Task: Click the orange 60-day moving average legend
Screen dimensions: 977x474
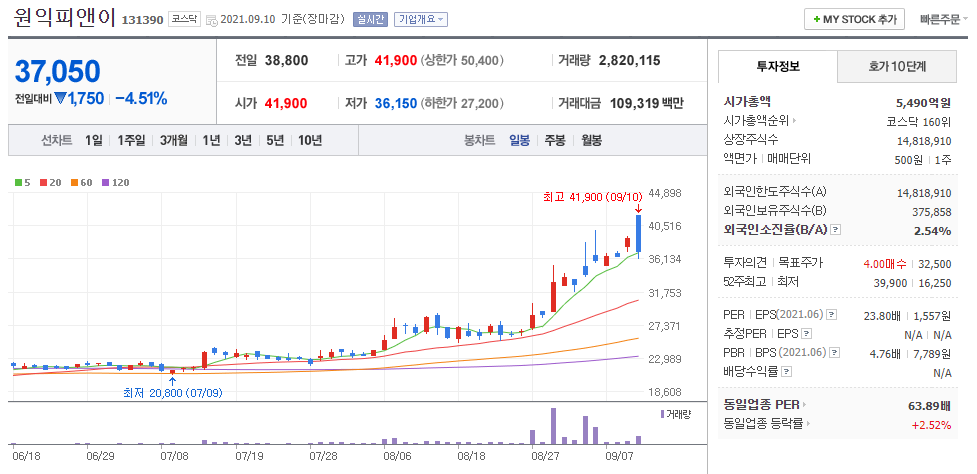Action: (x=81, y=182)
